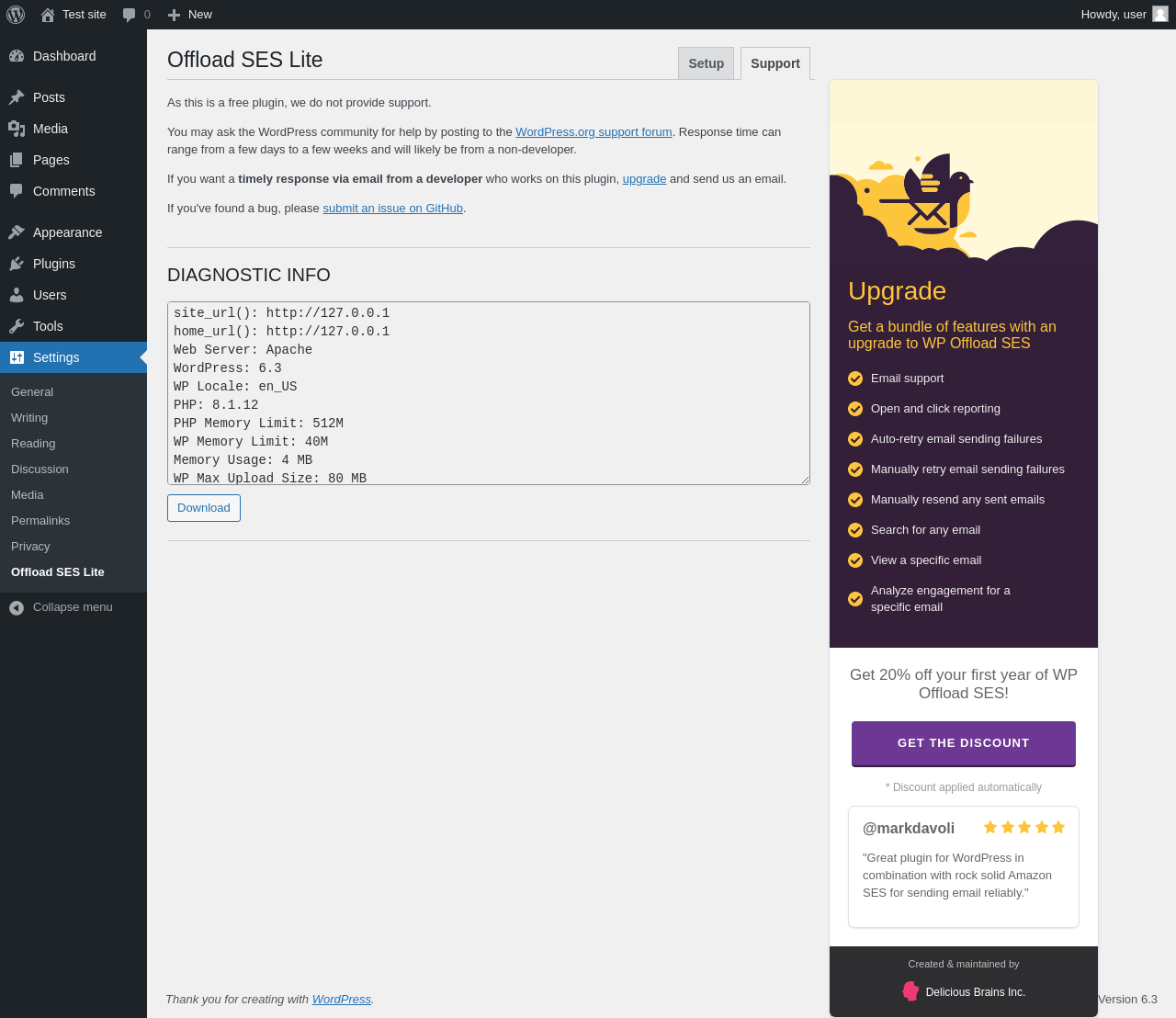
Task: Open Reading settings submenu item
Action: coord(33,443)
